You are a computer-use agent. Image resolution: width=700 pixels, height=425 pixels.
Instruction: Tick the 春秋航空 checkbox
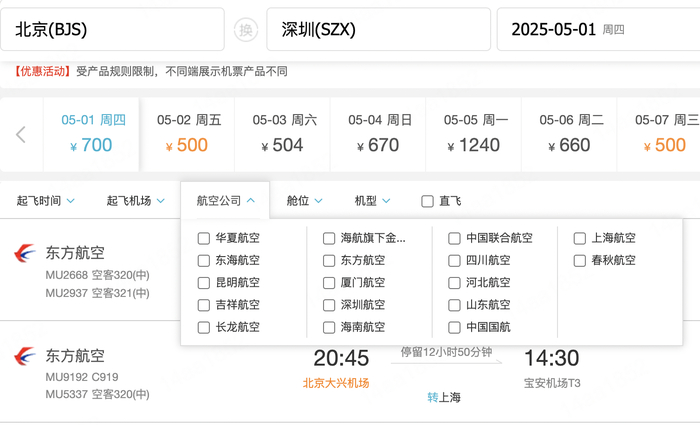pyautogui.click(x=580, y=261)
